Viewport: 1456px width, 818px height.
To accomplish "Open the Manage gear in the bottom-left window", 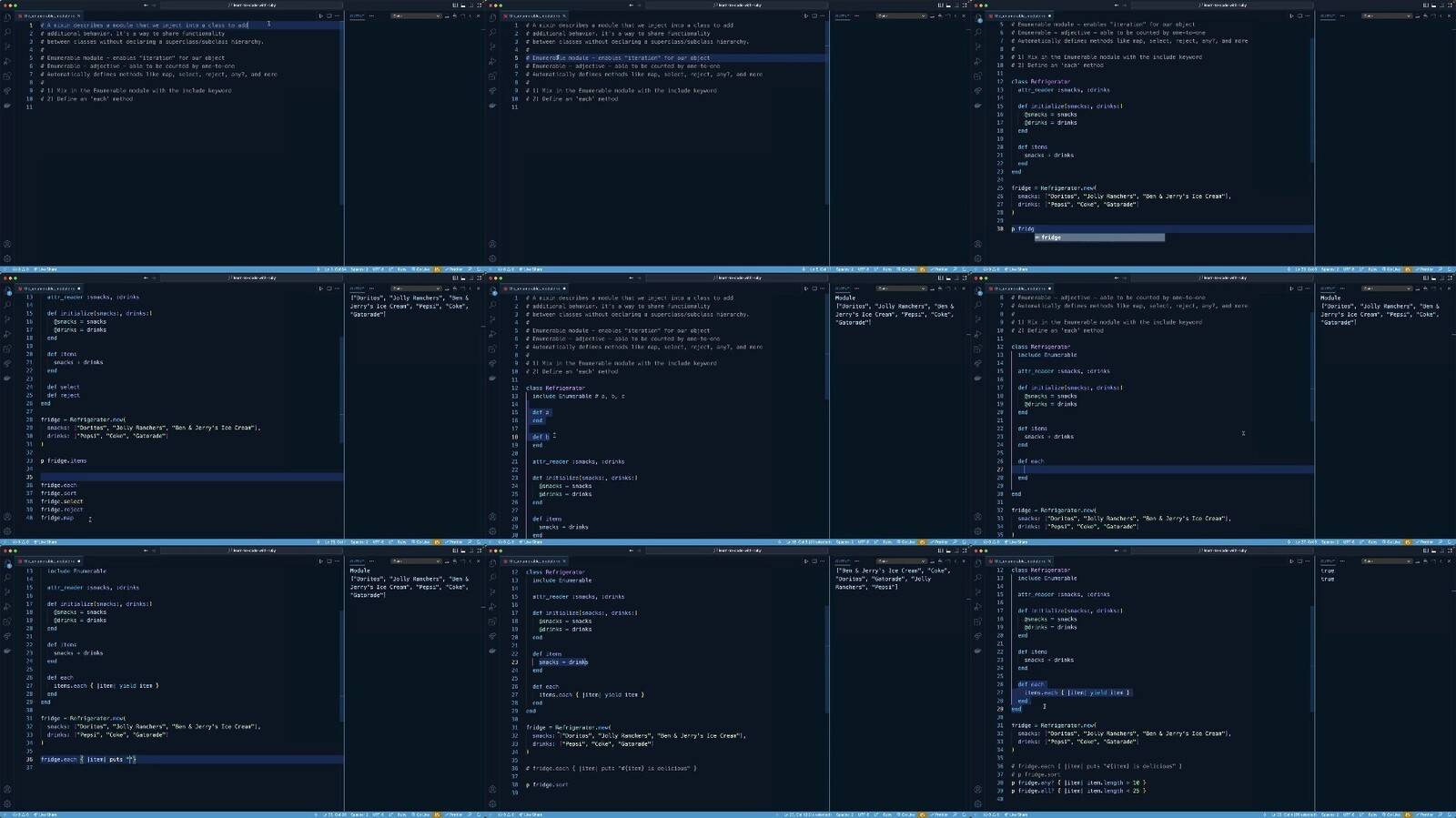I will point(7,803).
